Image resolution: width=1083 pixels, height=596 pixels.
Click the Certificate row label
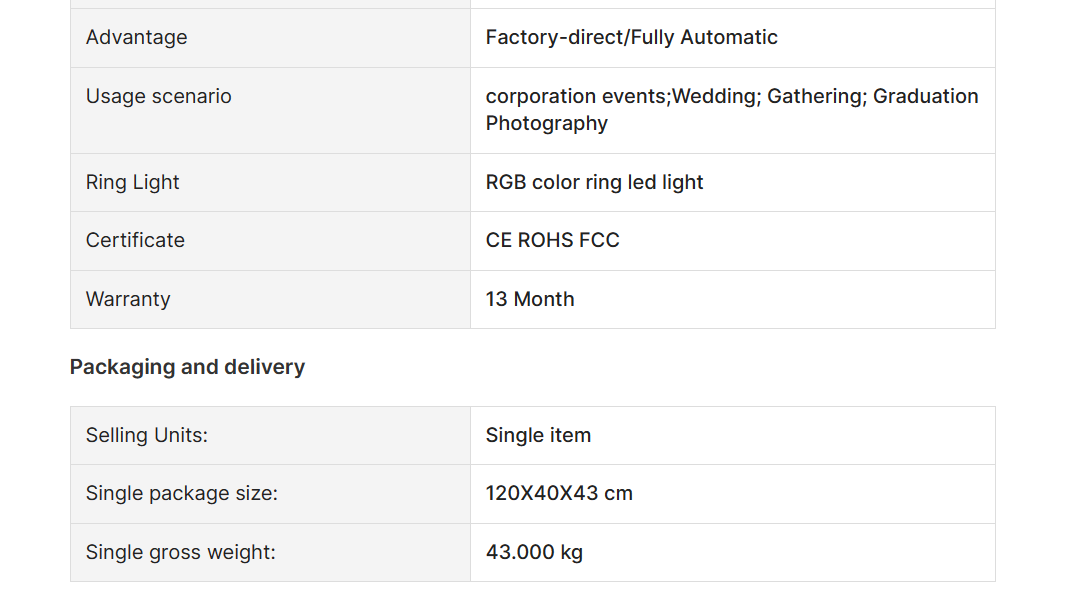135,240
